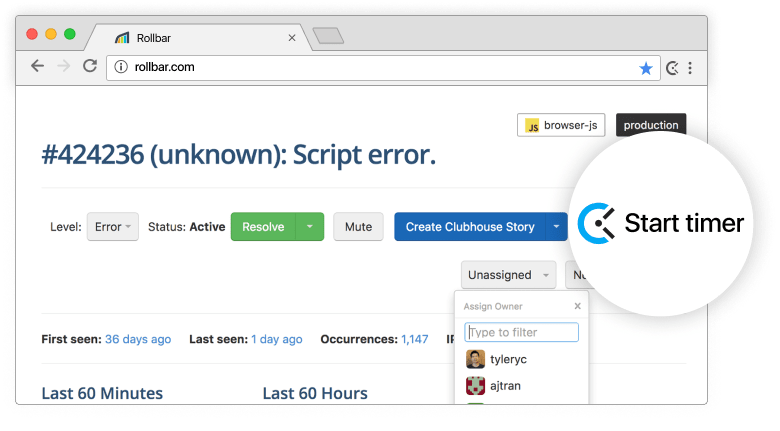The width and height of the screenshot is (780, 431).
Task: Click the Start timer Clockify button
Action: [661, 223]
